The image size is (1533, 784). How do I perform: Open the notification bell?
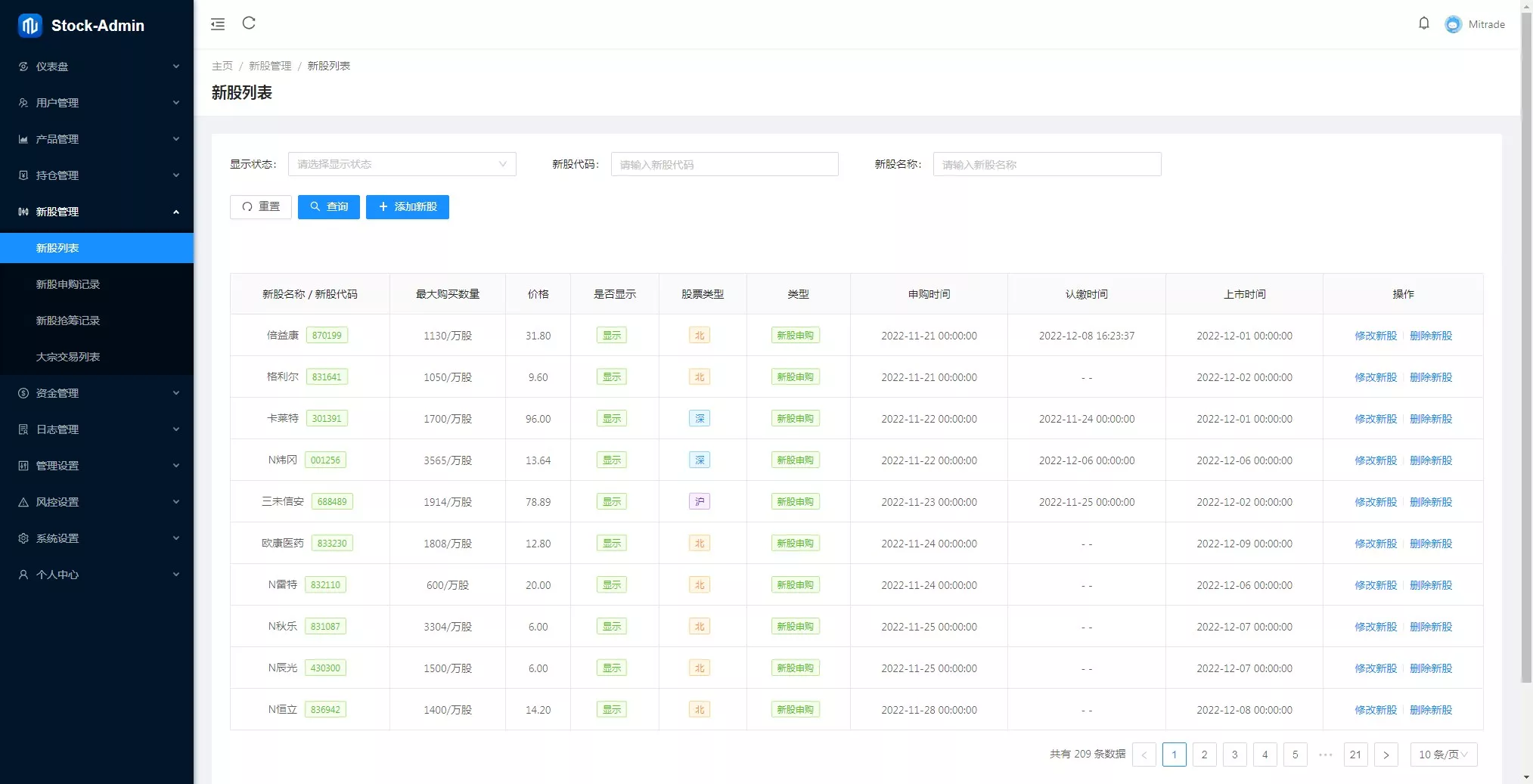1423,23
